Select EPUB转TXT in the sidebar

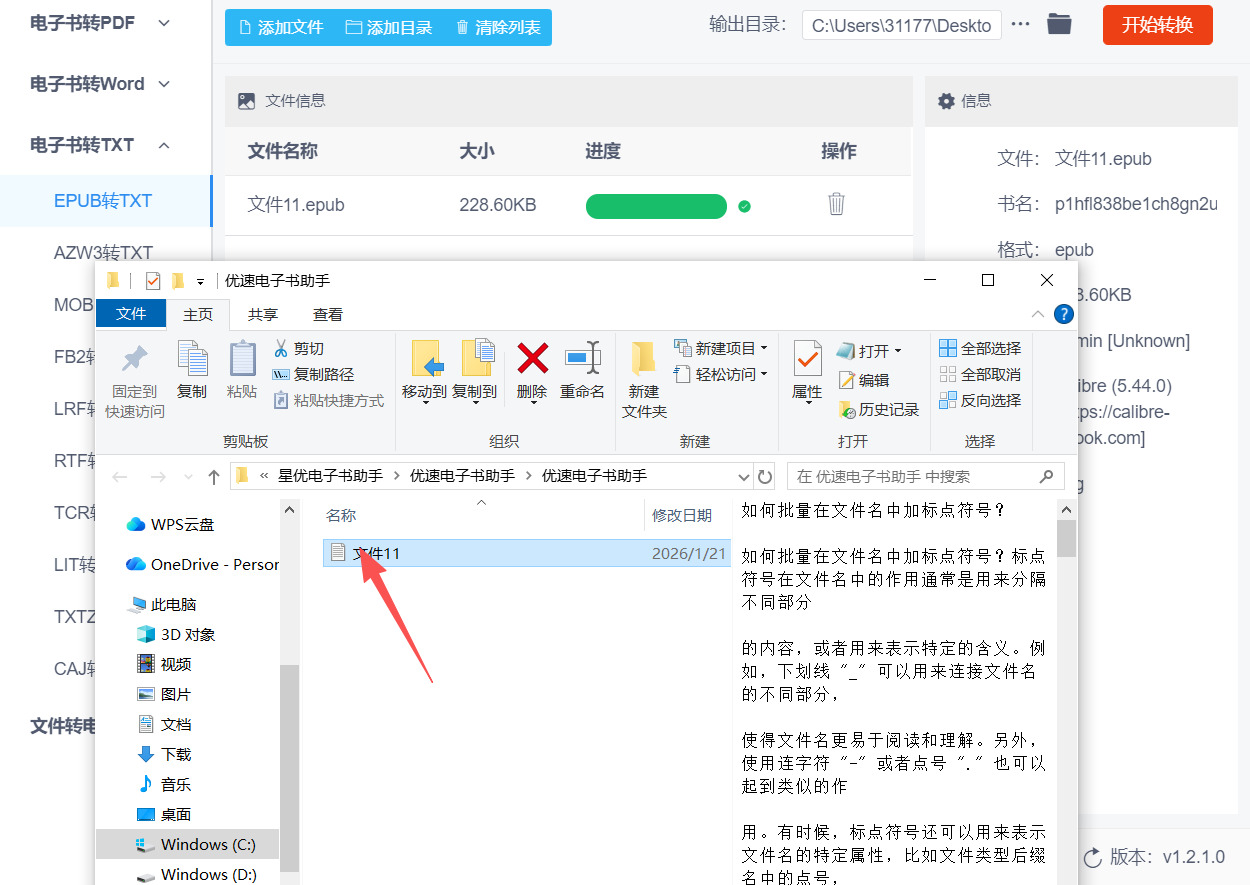tap(105, 201)
